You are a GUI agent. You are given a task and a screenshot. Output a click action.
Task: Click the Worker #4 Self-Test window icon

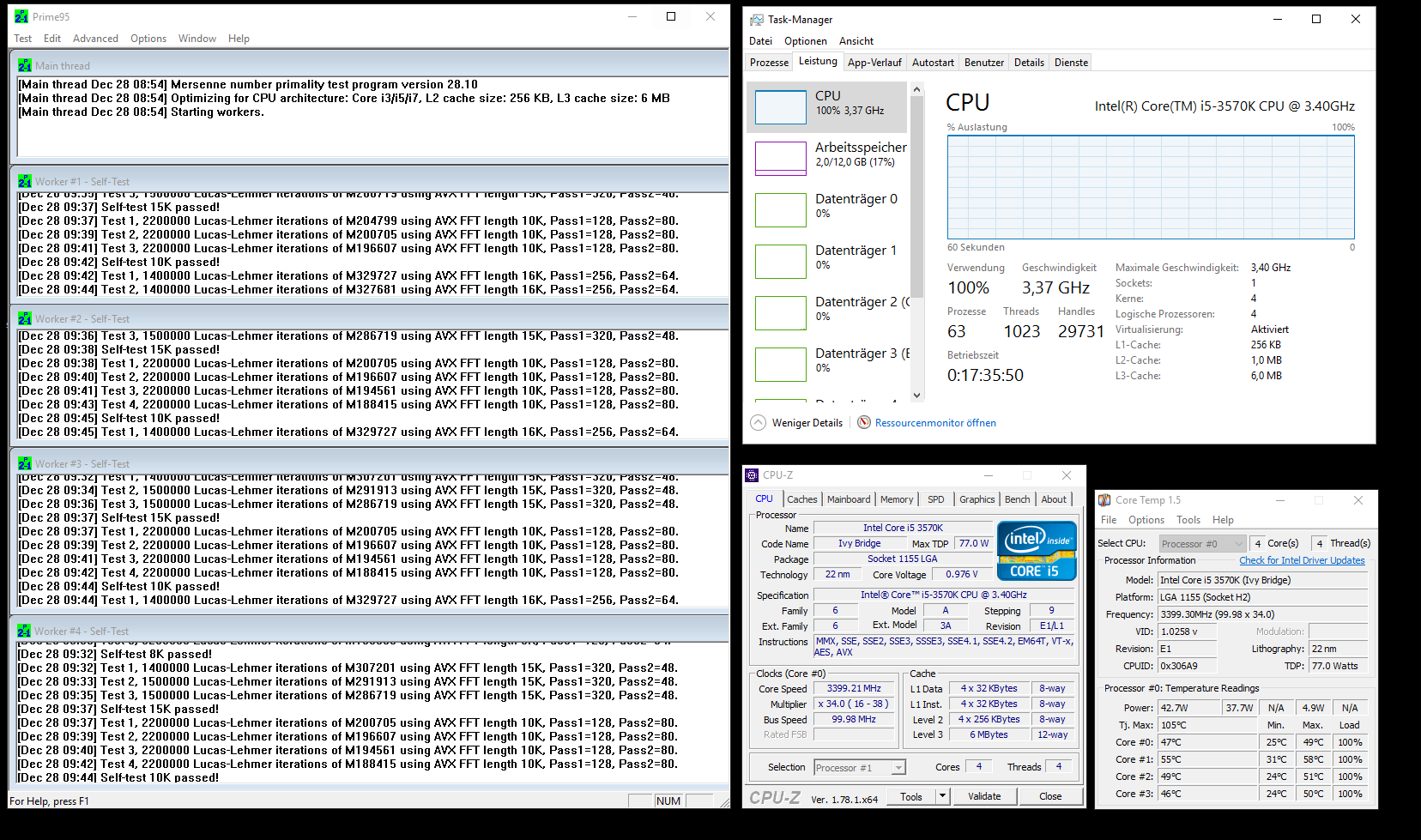pos(24,632)
